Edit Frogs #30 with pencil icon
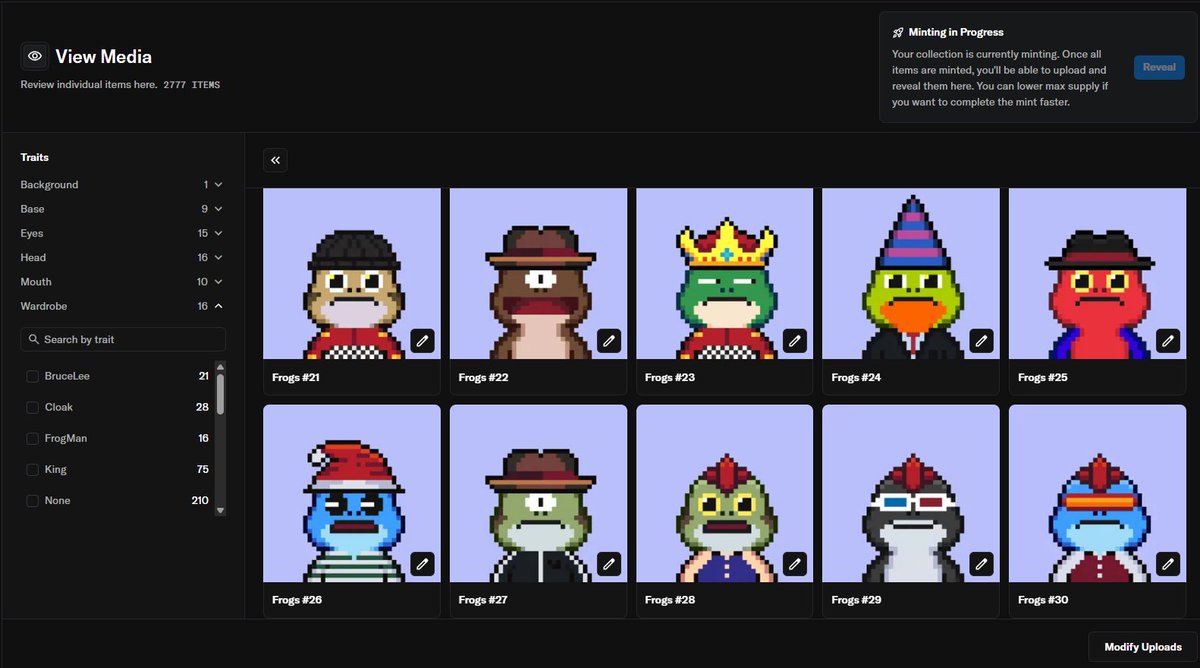1200x668 pixels. tap(1168, 563)
